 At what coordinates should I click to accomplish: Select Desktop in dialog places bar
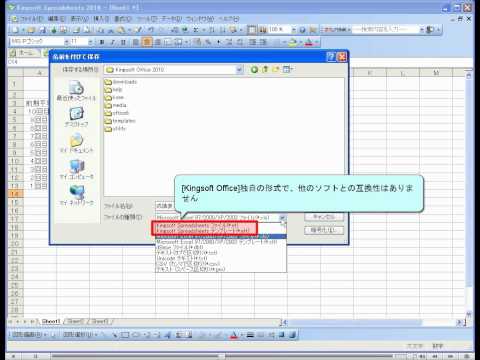point(76,117)
